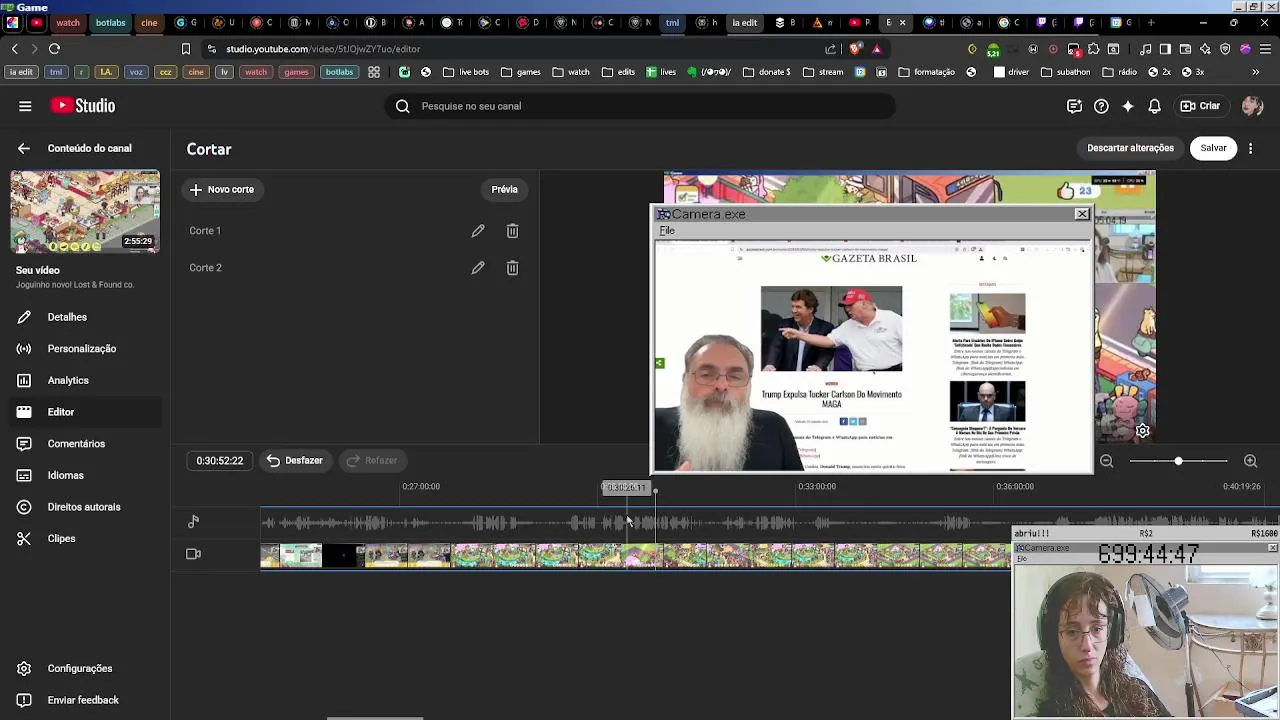Click the video track camera icon
Screen dimensions: 1280x720
(x=193, y=554)
